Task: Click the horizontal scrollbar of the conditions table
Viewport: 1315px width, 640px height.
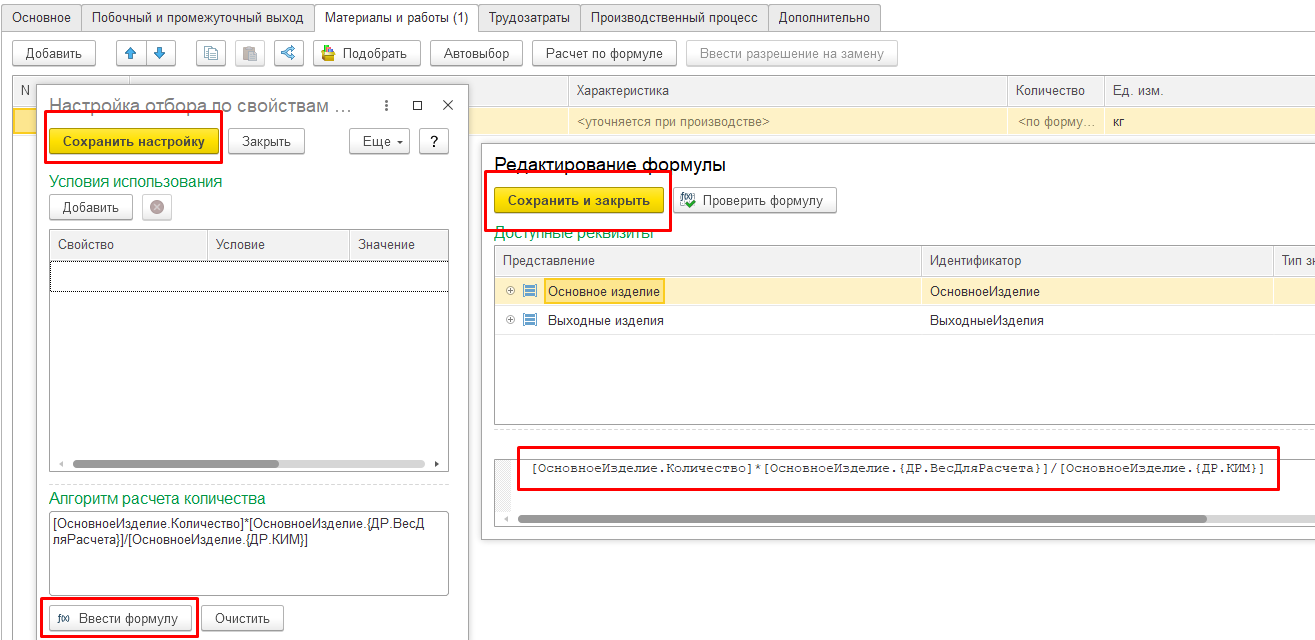Action: [175, 464]
